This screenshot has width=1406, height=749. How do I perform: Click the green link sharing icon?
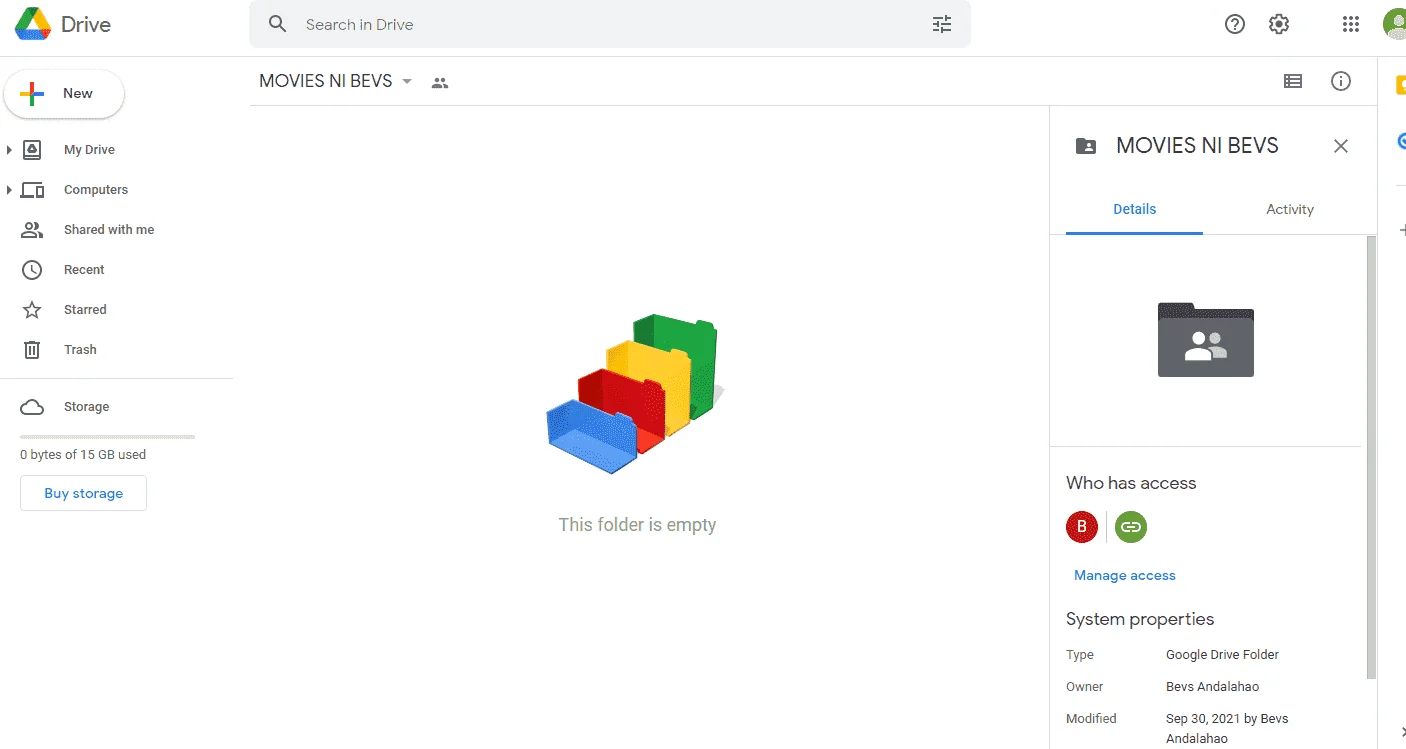[1131, 526]
